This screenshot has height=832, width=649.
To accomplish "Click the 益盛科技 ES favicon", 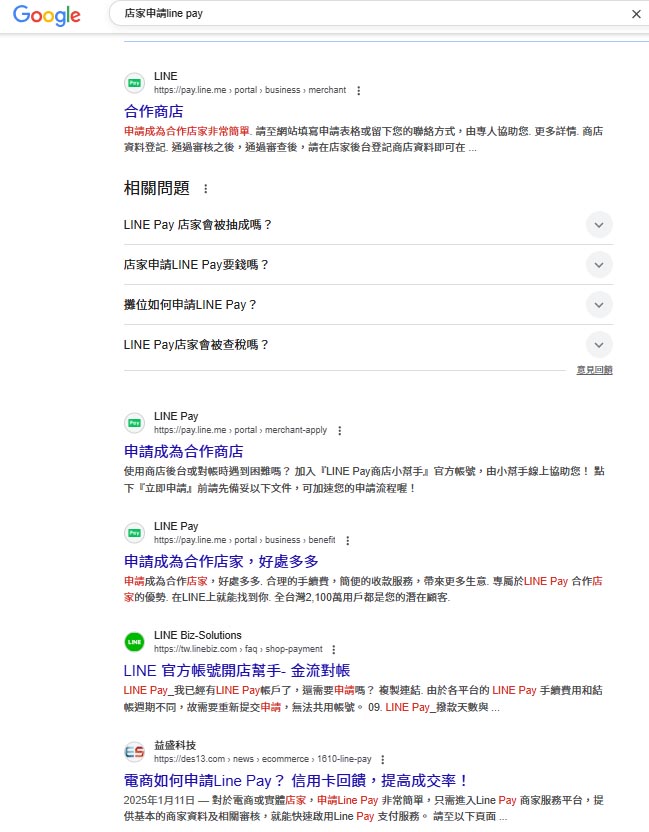I will (x=134, y=751).
